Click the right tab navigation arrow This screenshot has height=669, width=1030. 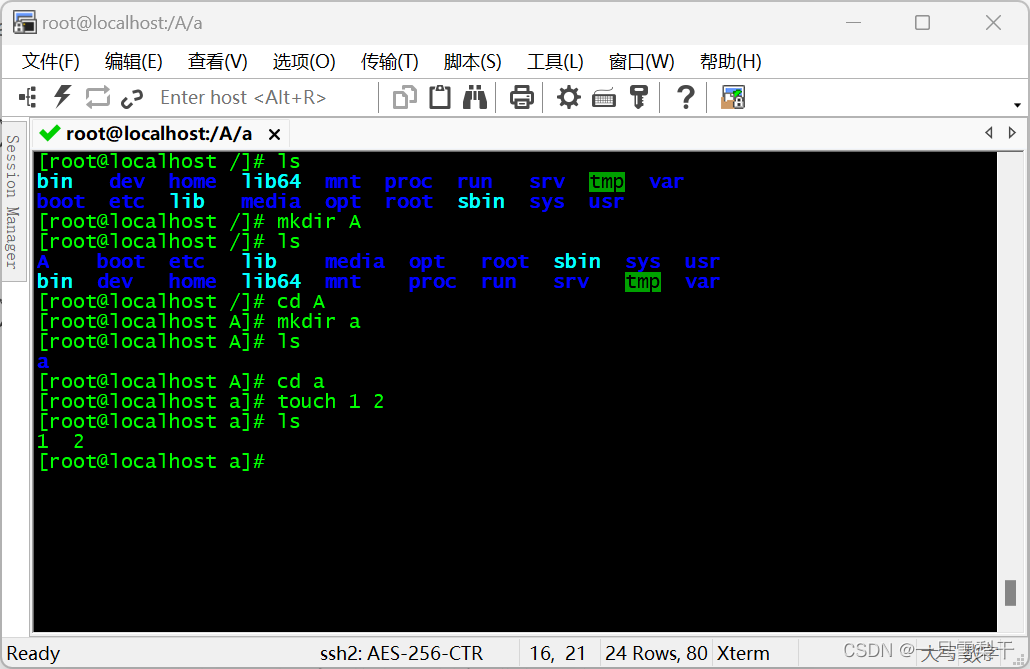click(1013, 132)
